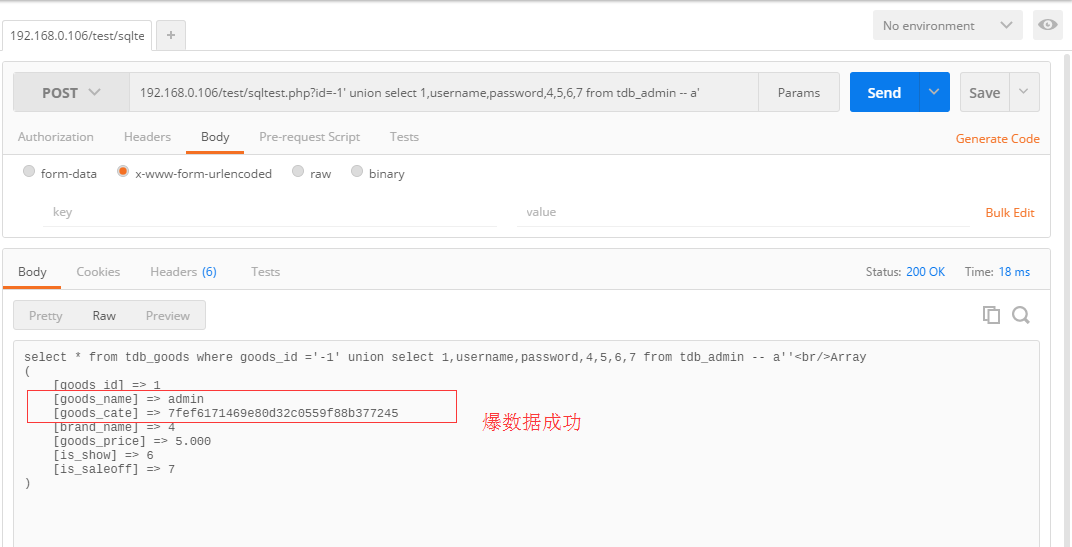Choose the binary body type
This screenshot has width=1072, height=547.
coord(357,172)
